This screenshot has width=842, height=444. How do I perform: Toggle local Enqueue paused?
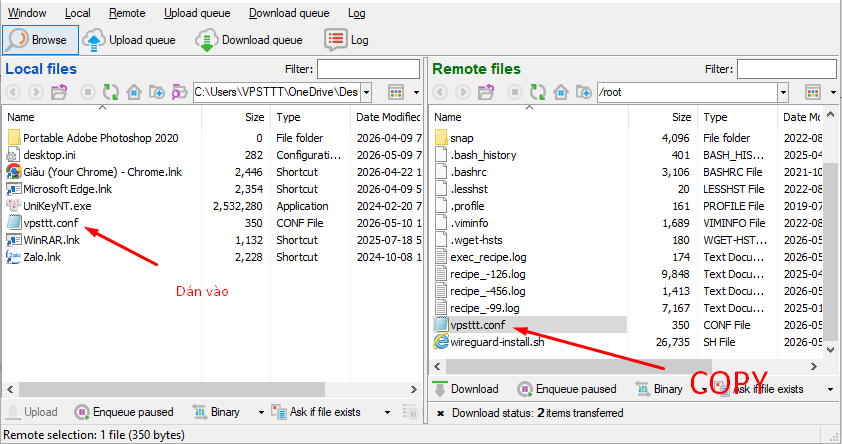coord(124,412)
